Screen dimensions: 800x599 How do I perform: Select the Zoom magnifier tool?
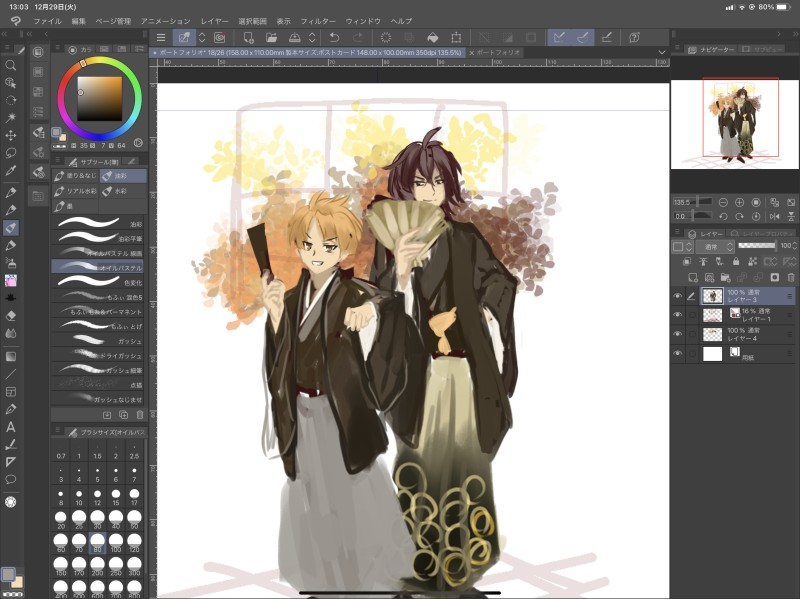coord(10,65)
